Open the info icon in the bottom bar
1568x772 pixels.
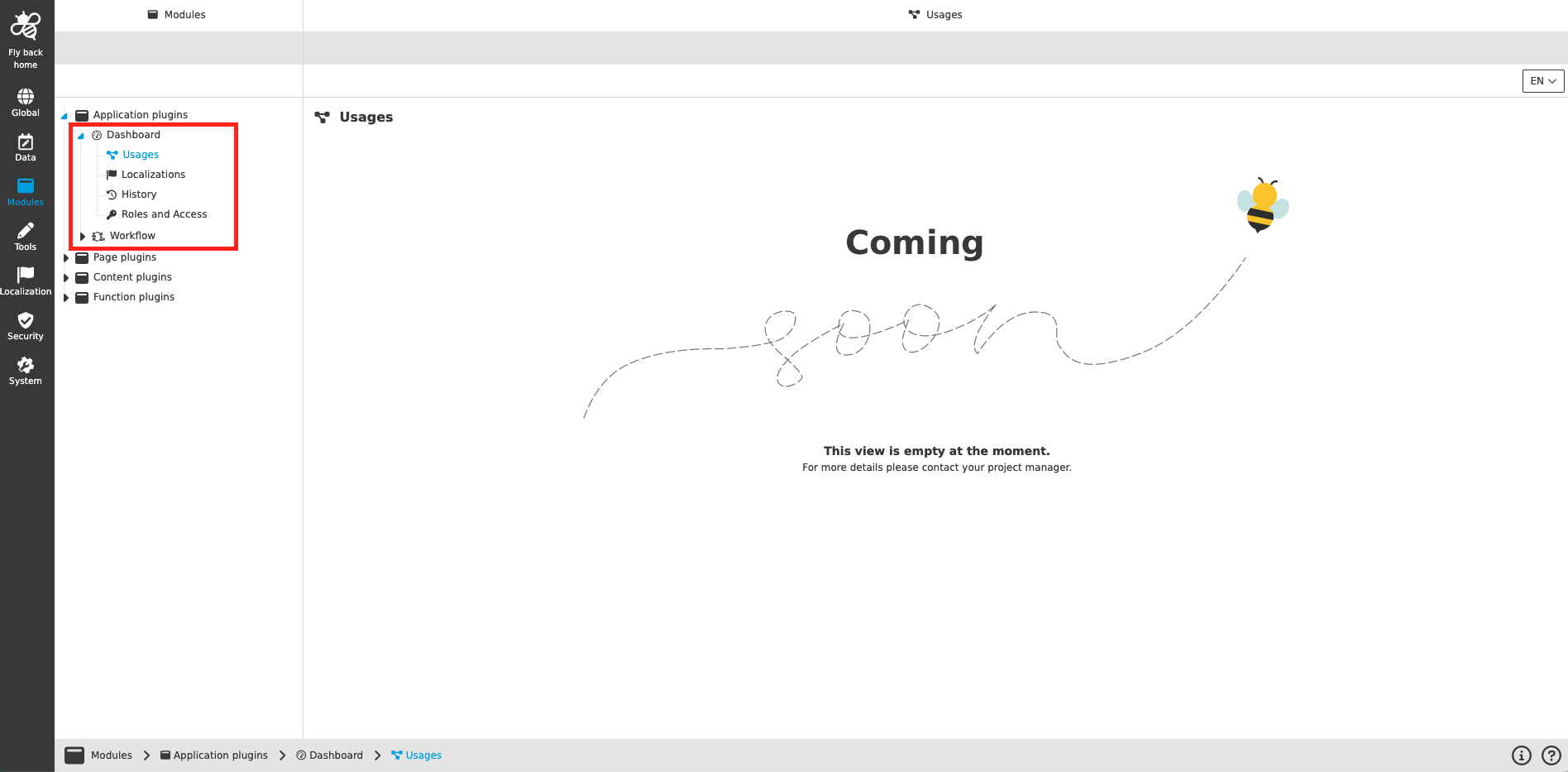click(1522, 755)
